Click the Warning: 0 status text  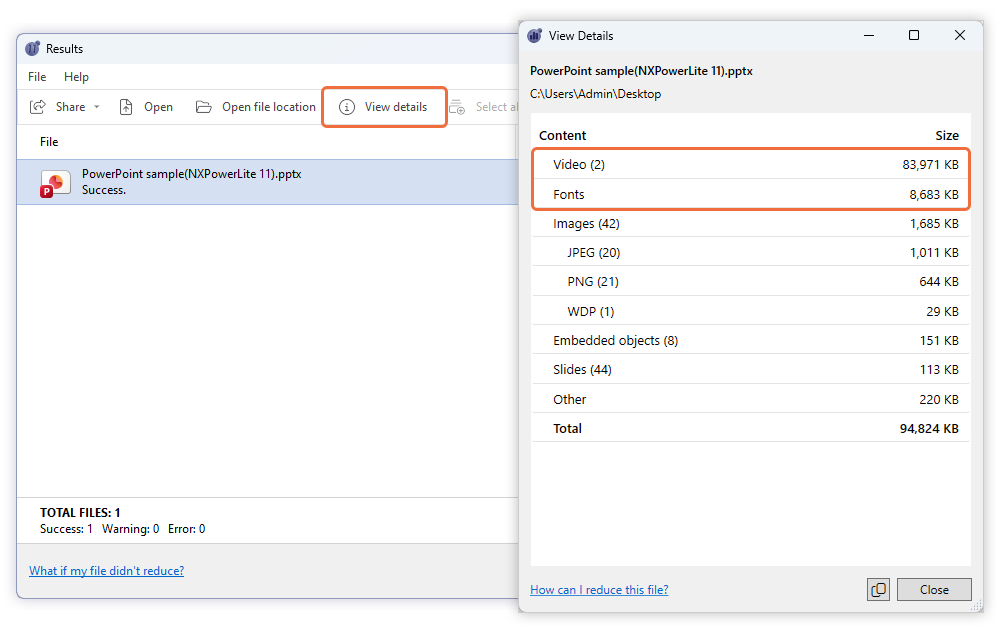point(130,529)
